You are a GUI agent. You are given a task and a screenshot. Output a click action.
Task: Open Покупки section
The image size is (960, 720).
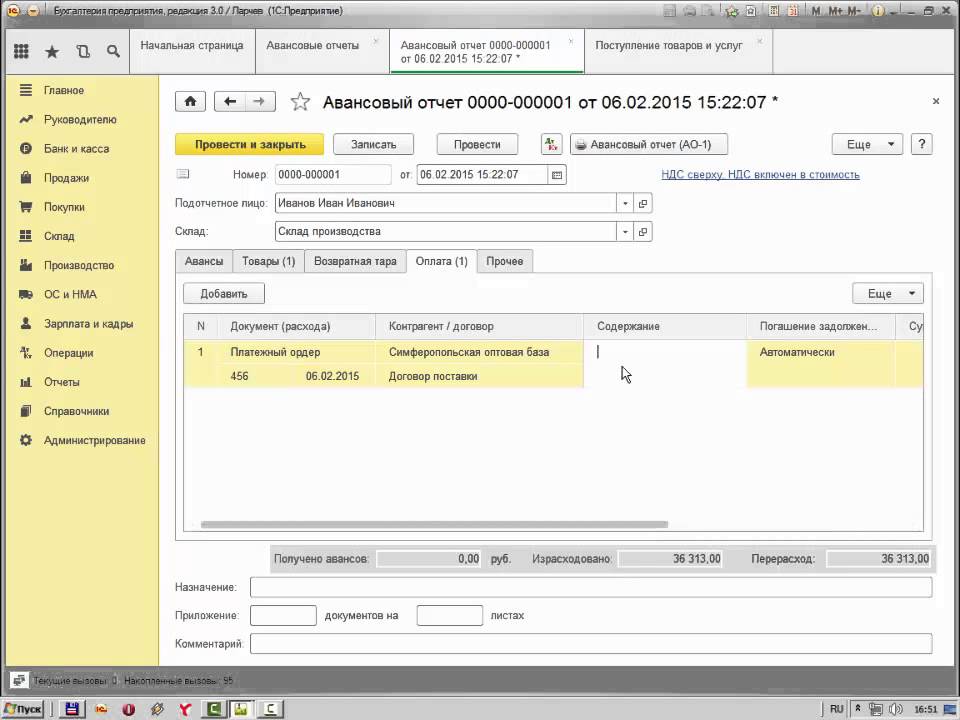click(64, 208)
